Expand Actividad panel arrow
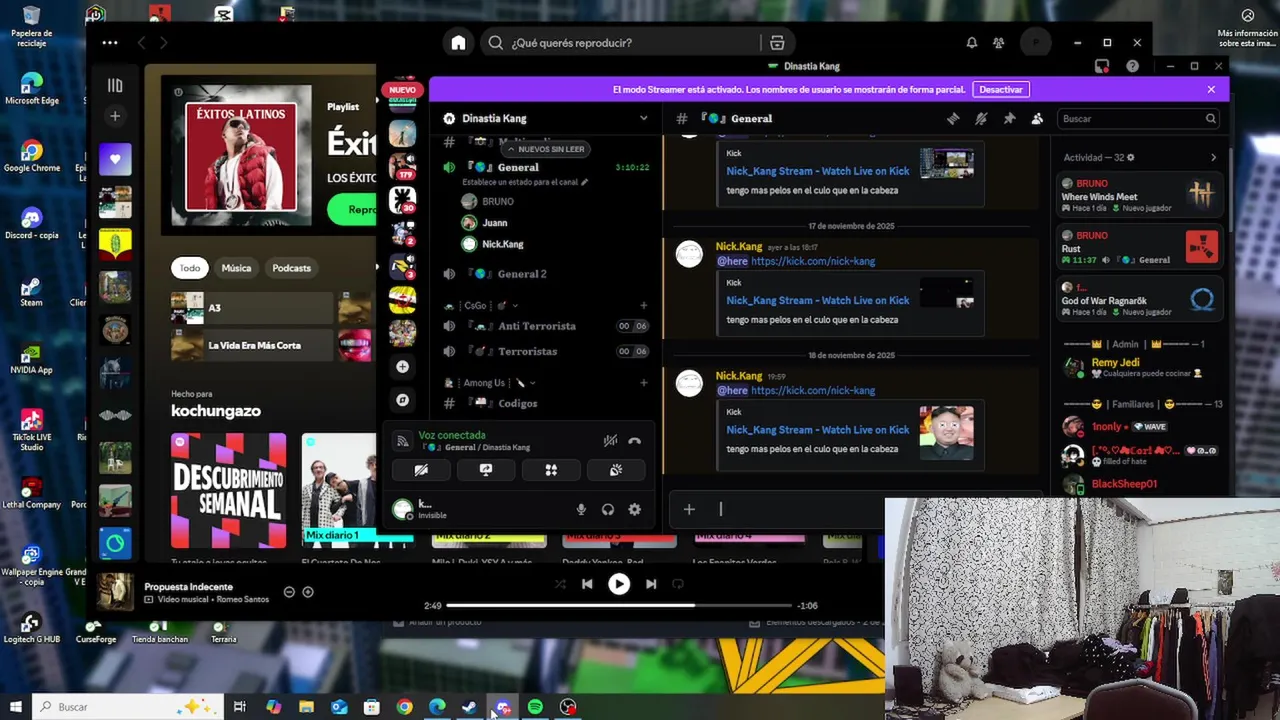1280x720 pixels. (1213, 157)
